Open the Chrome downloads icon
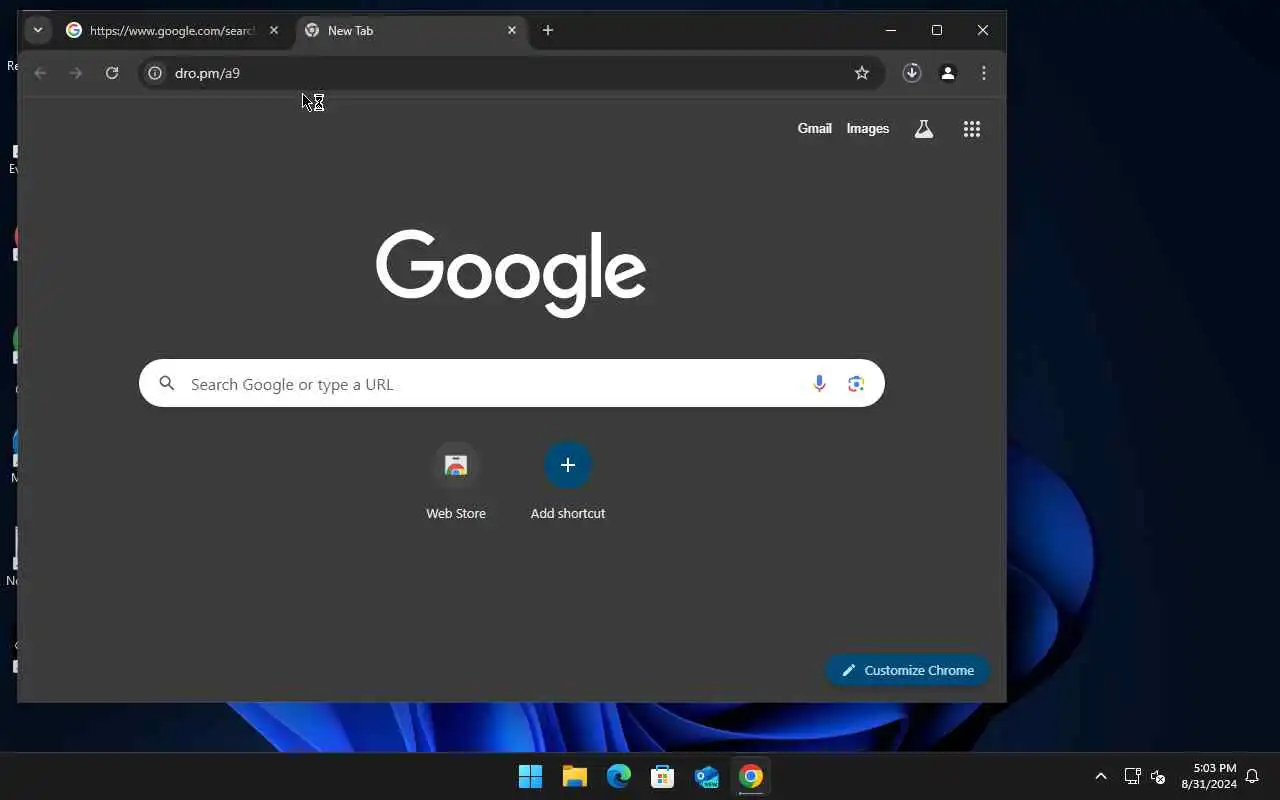 (912, 73)
